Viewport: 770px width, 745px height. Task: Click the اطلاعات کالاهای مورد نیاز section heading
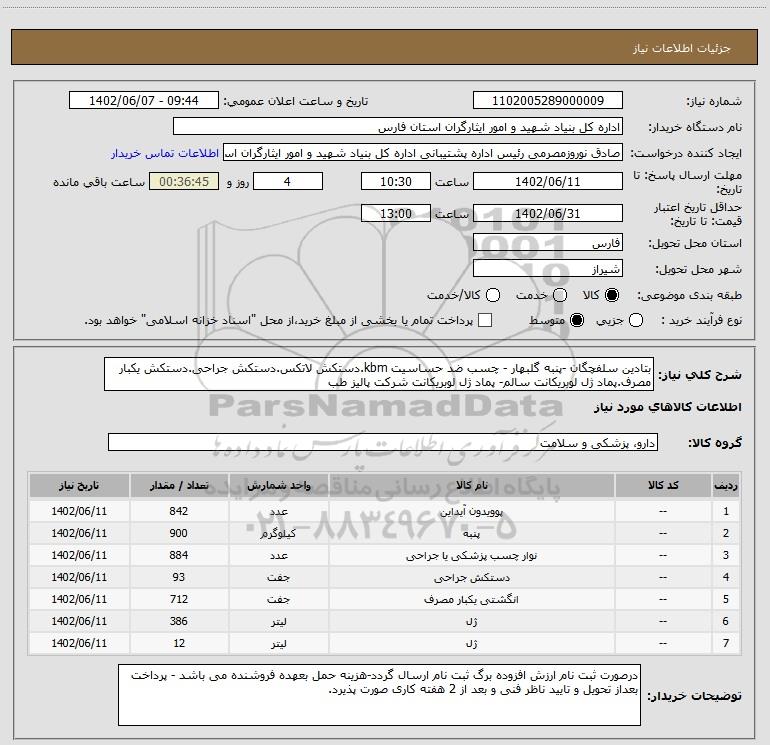click(667, 407)
